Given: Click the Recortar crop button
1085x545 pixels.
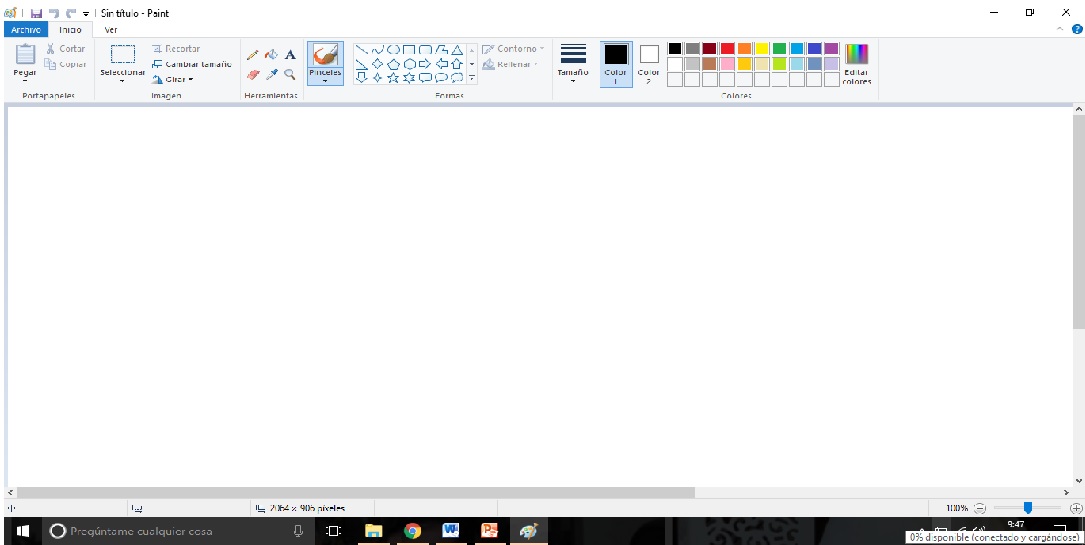Looking at the screenshot, I should (176, 49).
